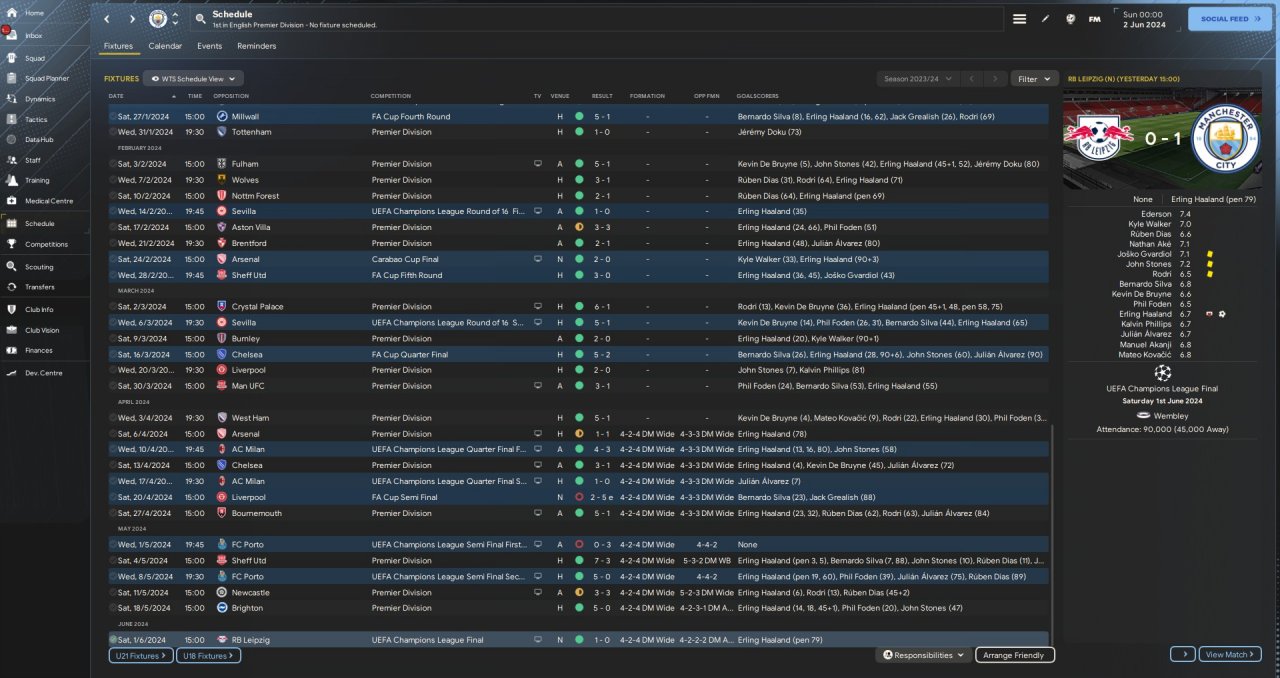Open the WTS Schedule View dropdown

[193, 78]
